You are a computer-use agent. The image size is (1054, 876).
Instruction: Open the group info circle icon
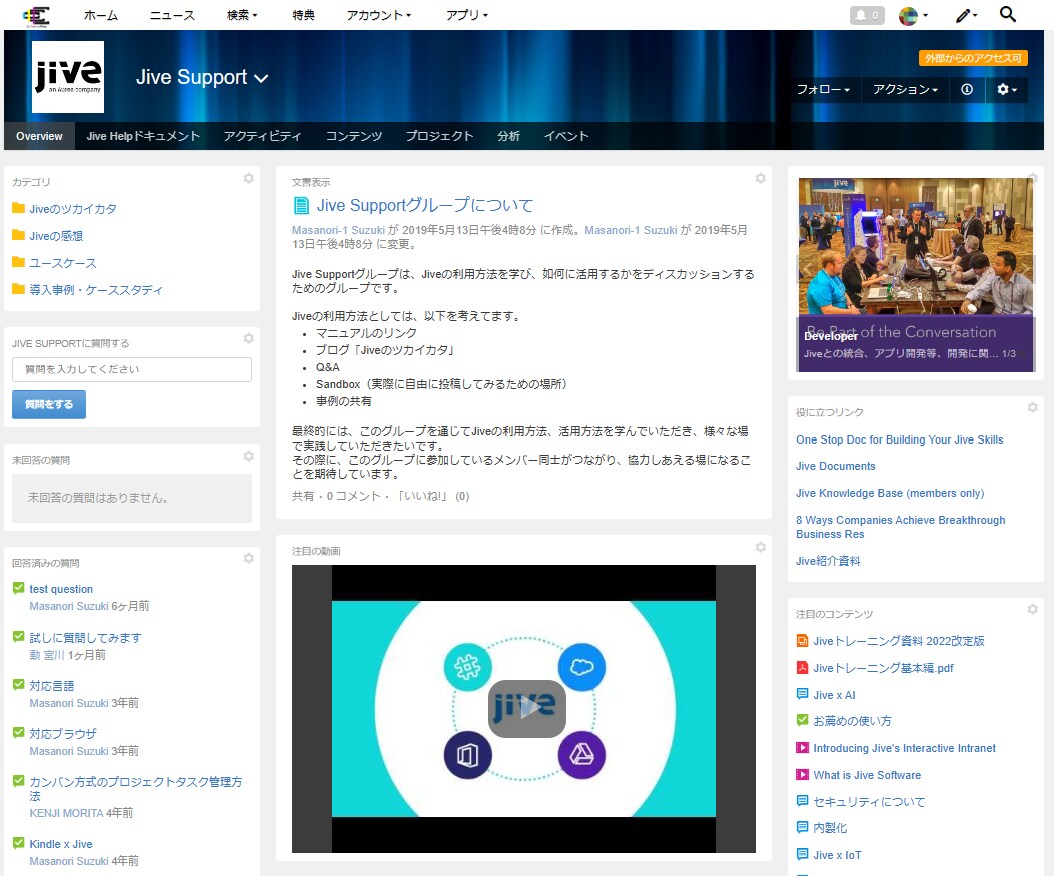[967, 89]
